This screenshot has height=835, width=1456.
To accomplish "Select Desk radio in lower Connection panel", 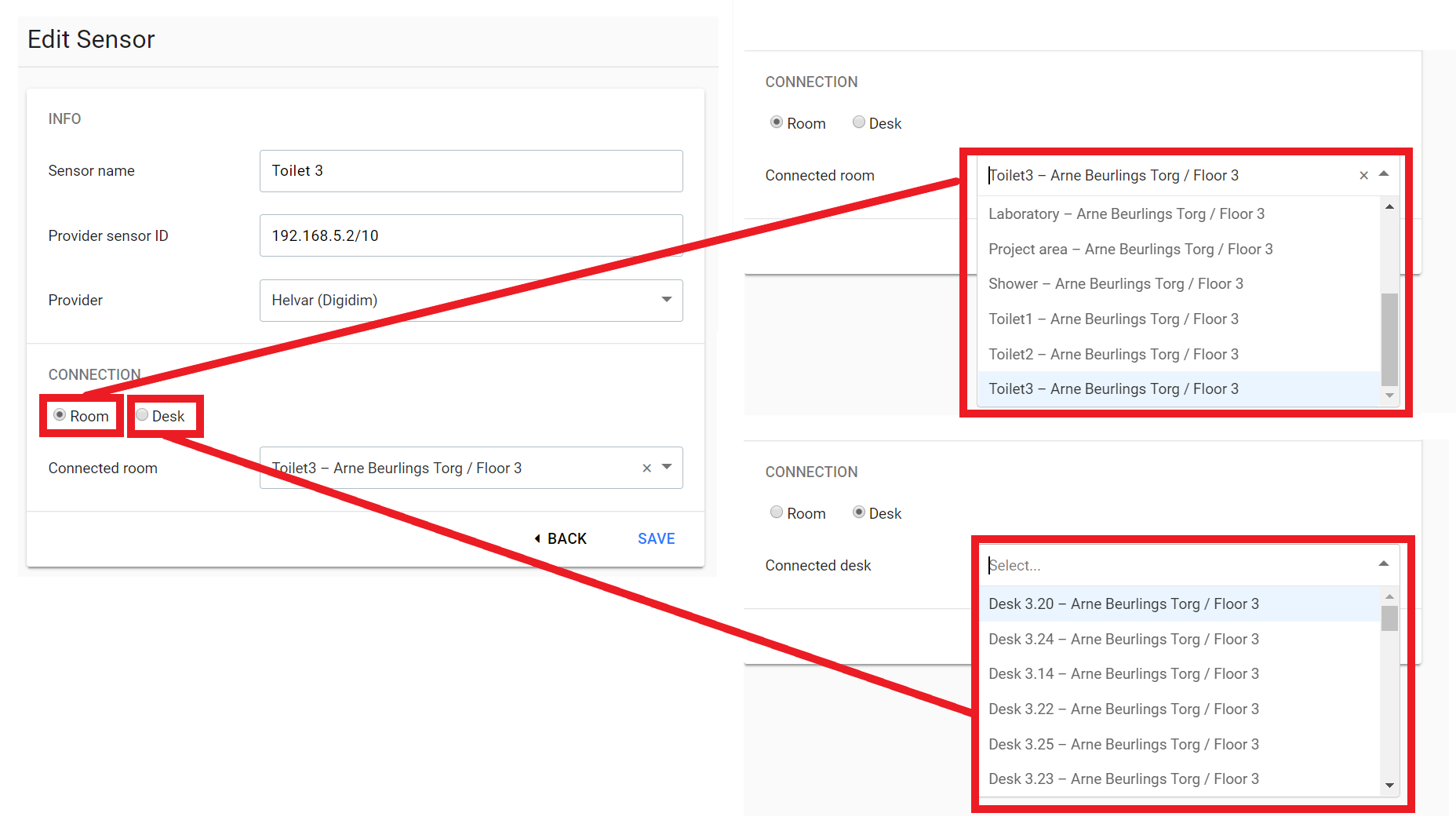I will (859, 512).
